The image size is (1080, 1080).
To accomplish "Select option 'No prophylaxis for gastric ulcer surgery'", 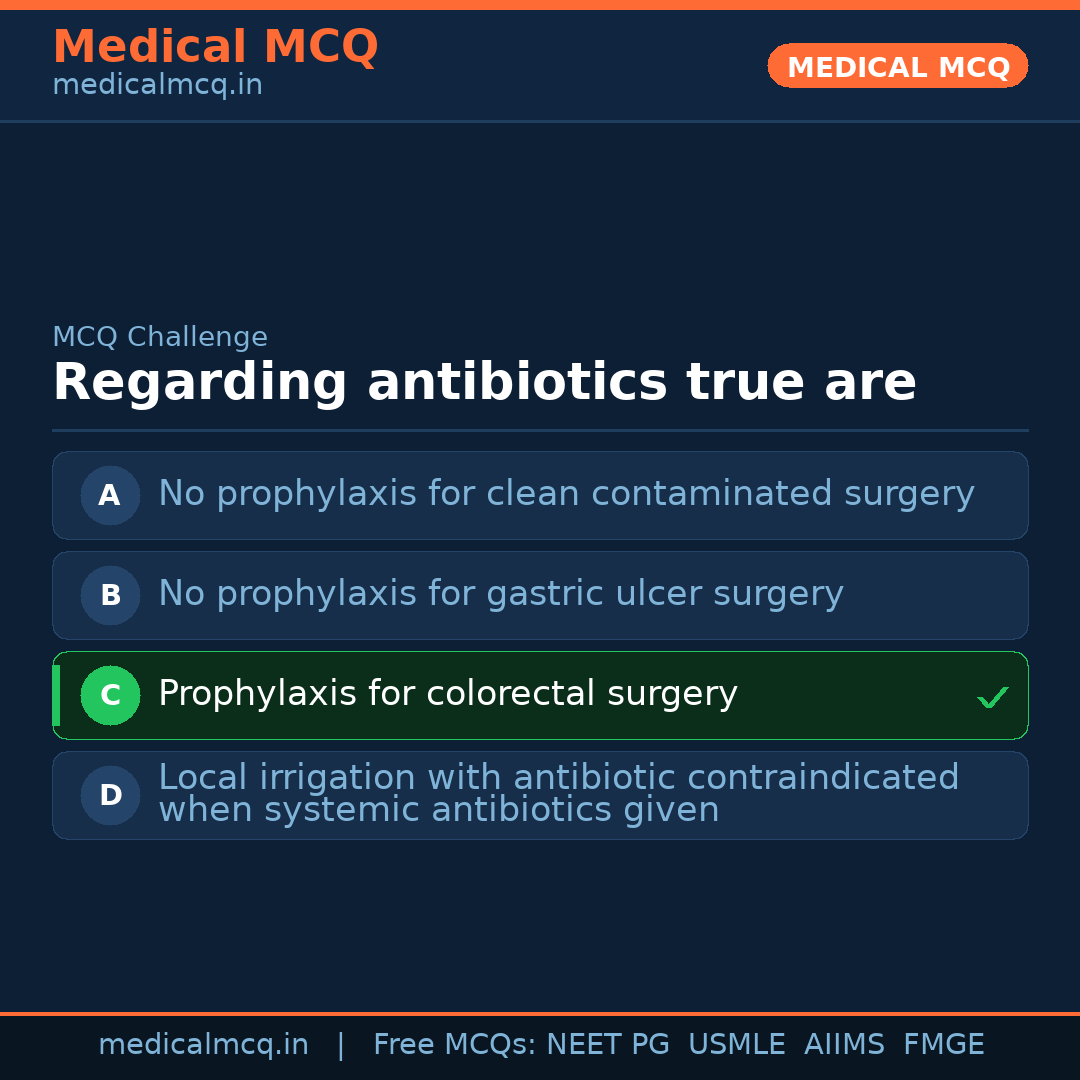I will pos(500,594).
